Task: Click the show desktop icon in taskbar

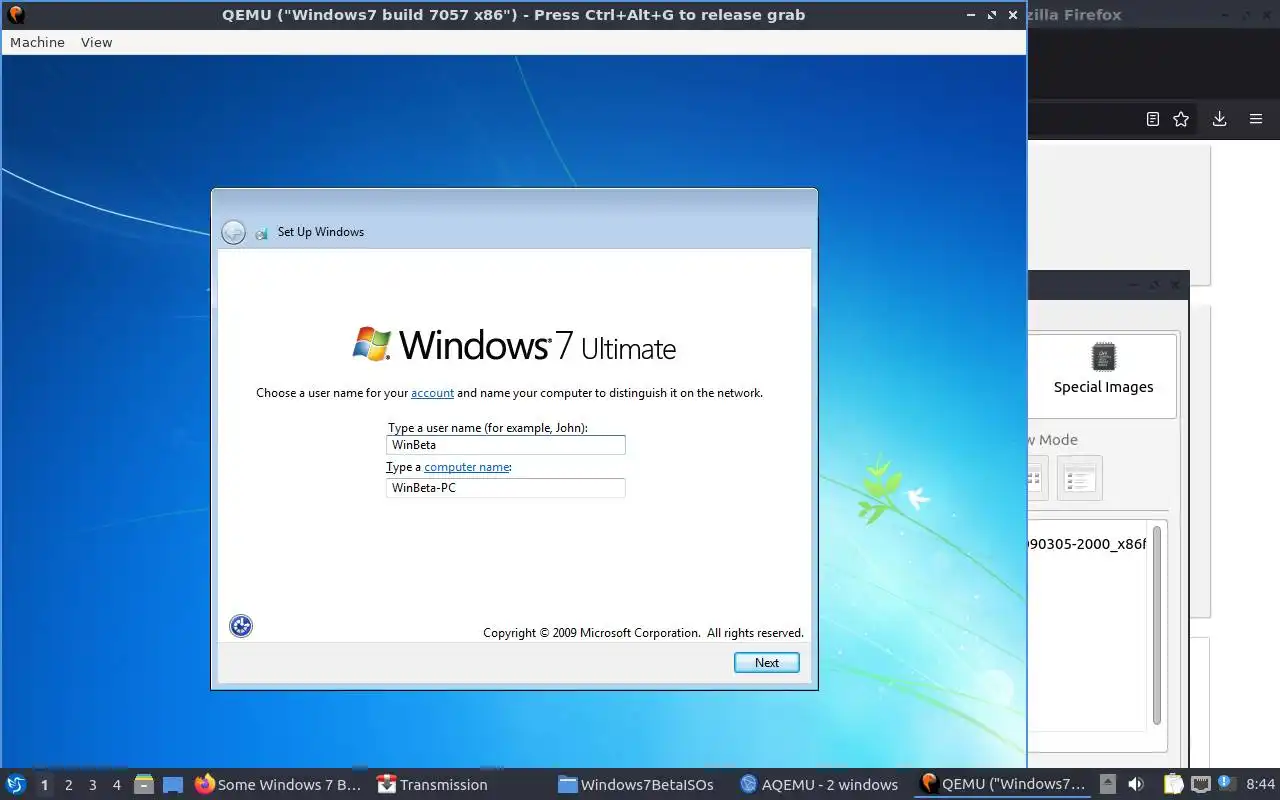Action: pyautogui.click(x=173, y=785)
